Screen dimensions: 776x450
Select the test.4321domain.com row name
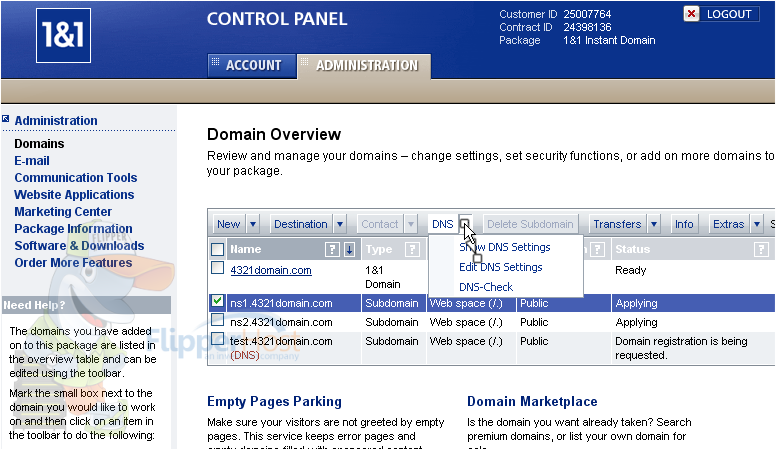[281, 341]
